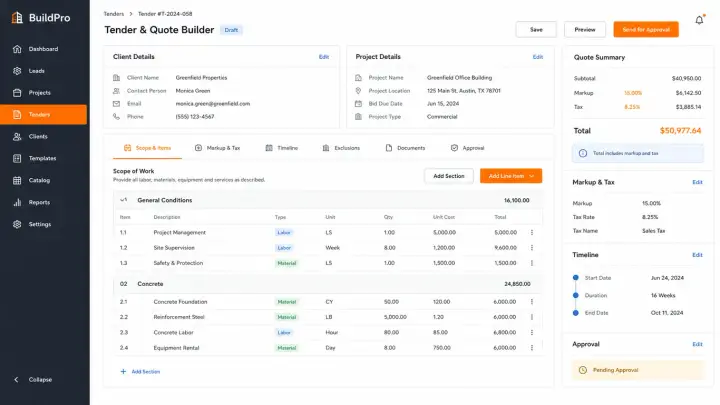This screenshot has width=720, height=405.
Task: Select Tenders in the sidebar
Action: 43,114
